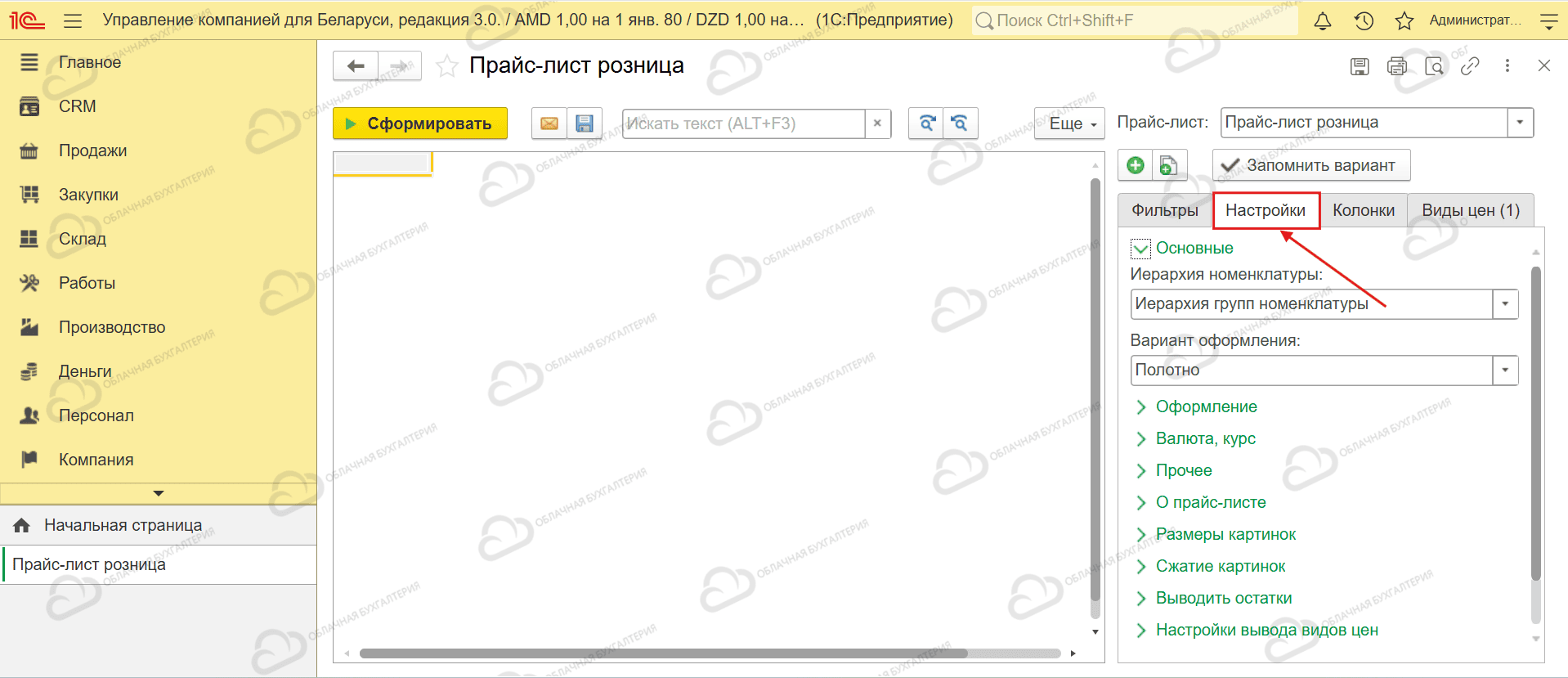The height and width of the screenshot is (678, 1568).
Task: Open the history clock icon
Action: [x=1364, y=21]
